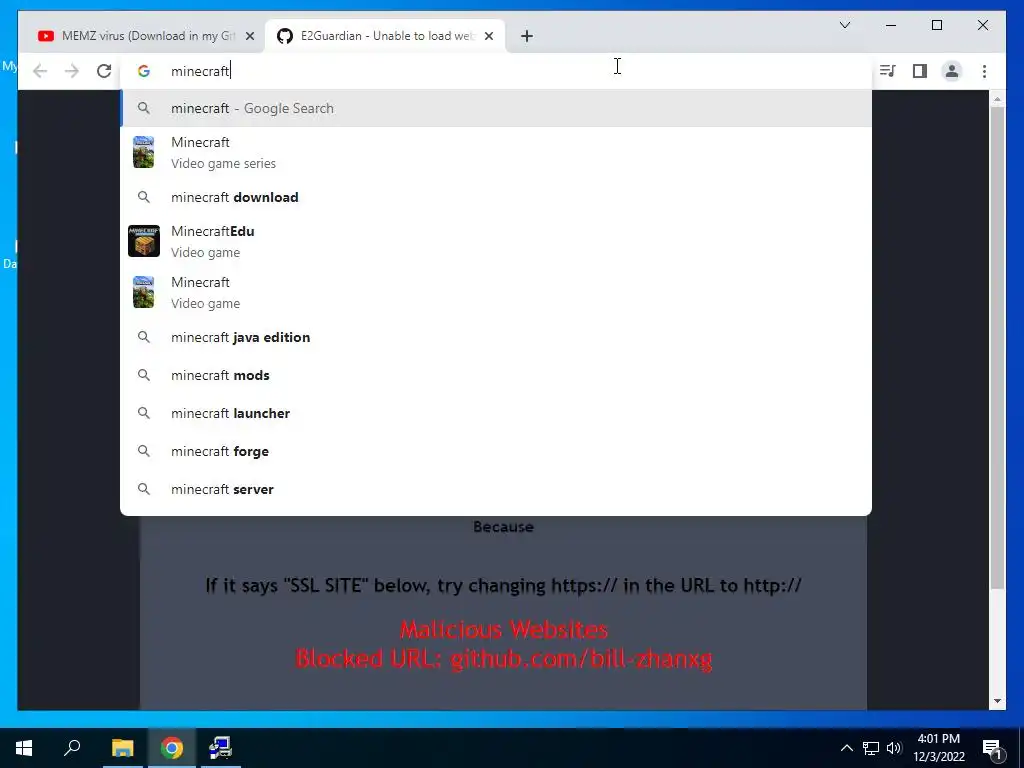The width and height of the screenshot is (1024, 768).
Task: Select the MinecraftEdu Video game suggestion
Action: (496, 241)
